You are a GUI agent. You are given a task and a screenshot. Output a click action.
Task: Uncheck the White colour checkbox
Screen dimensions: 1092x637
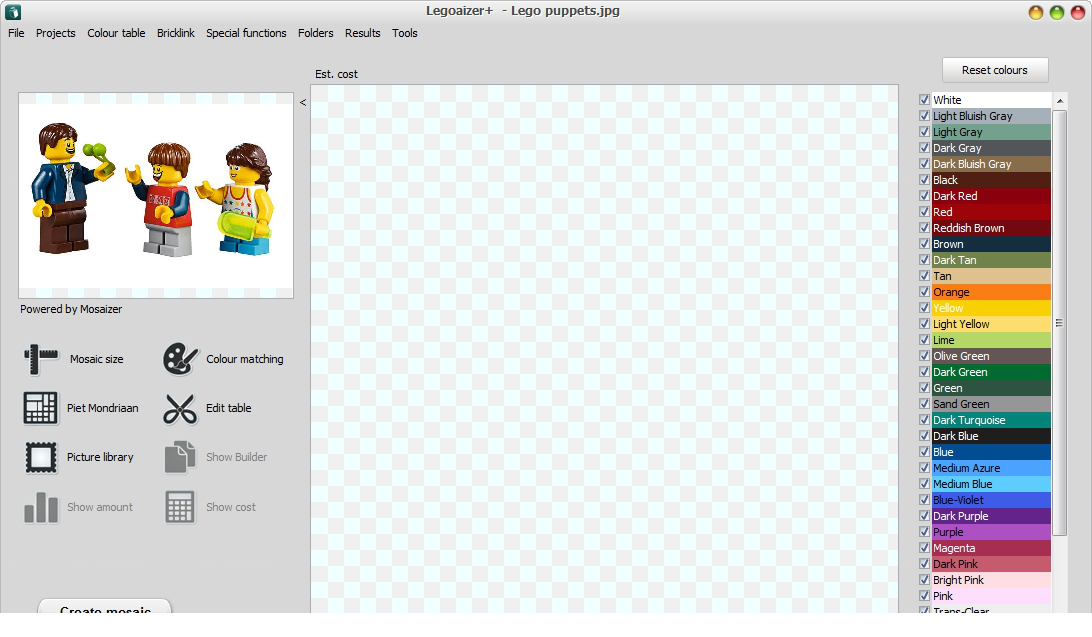coord(924,100)
